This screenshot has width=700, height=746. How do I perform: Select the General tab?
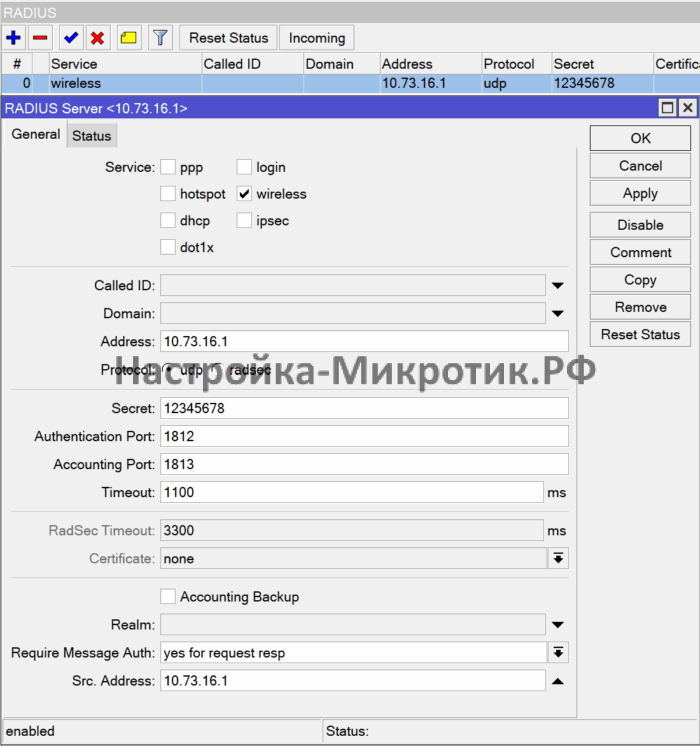pos(36,134)
